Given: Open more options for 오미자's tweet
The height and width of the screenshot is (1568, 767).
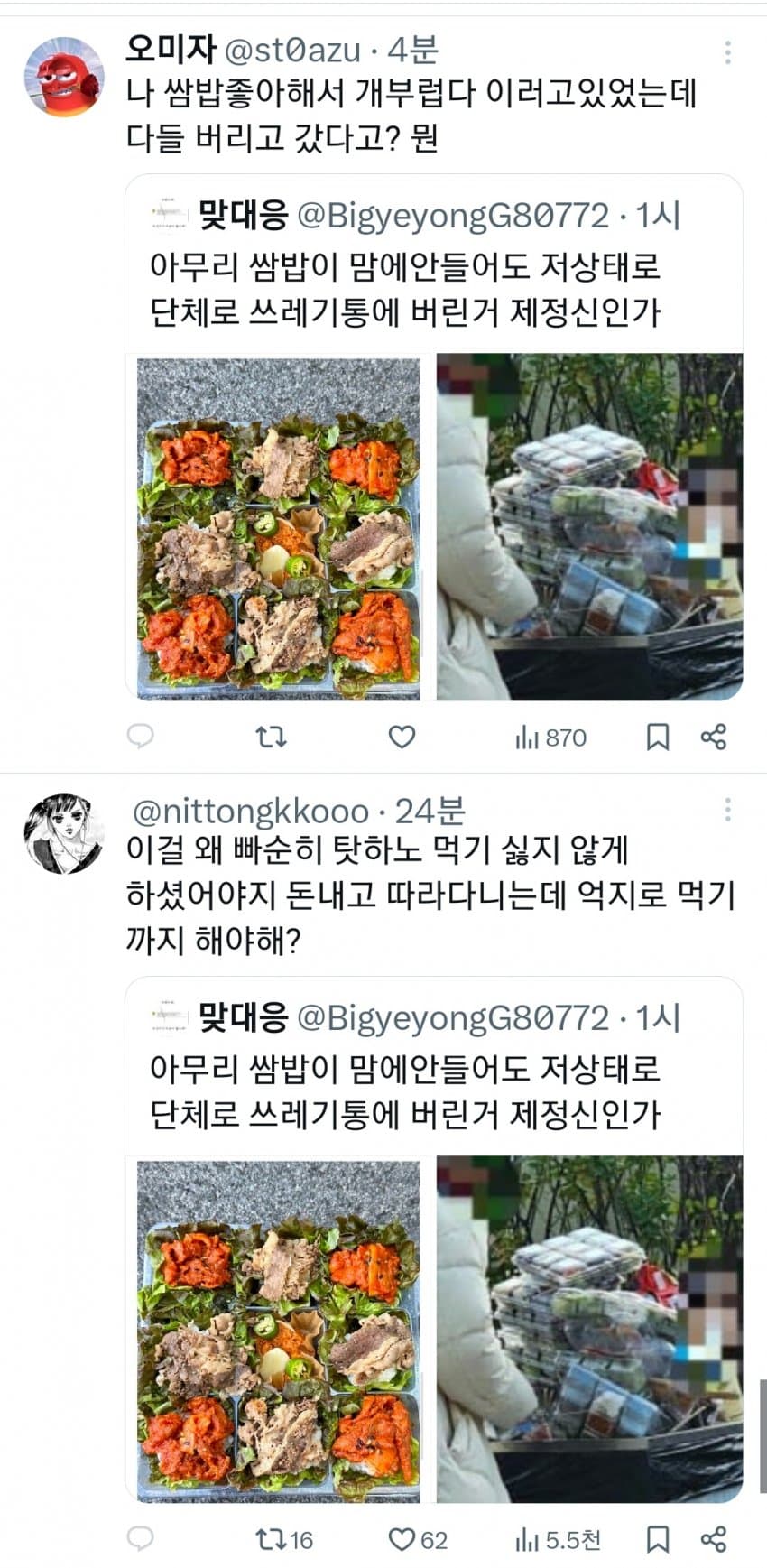Looking at the screenshot, I should pos(727,52).
